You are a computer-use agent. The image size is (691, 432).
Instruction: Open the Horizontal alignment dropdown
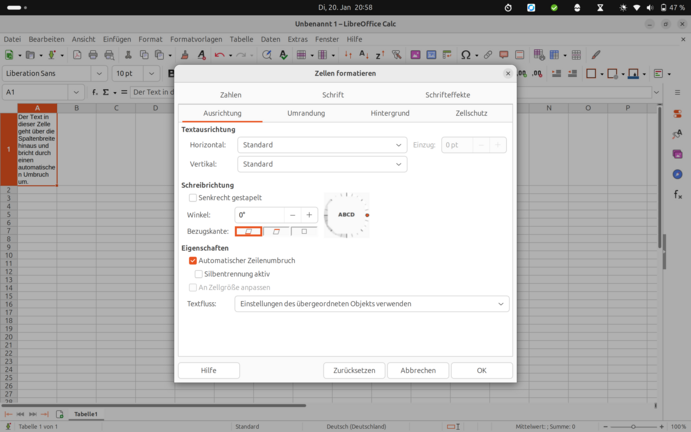pyautogui.click(x=322, y=145)
